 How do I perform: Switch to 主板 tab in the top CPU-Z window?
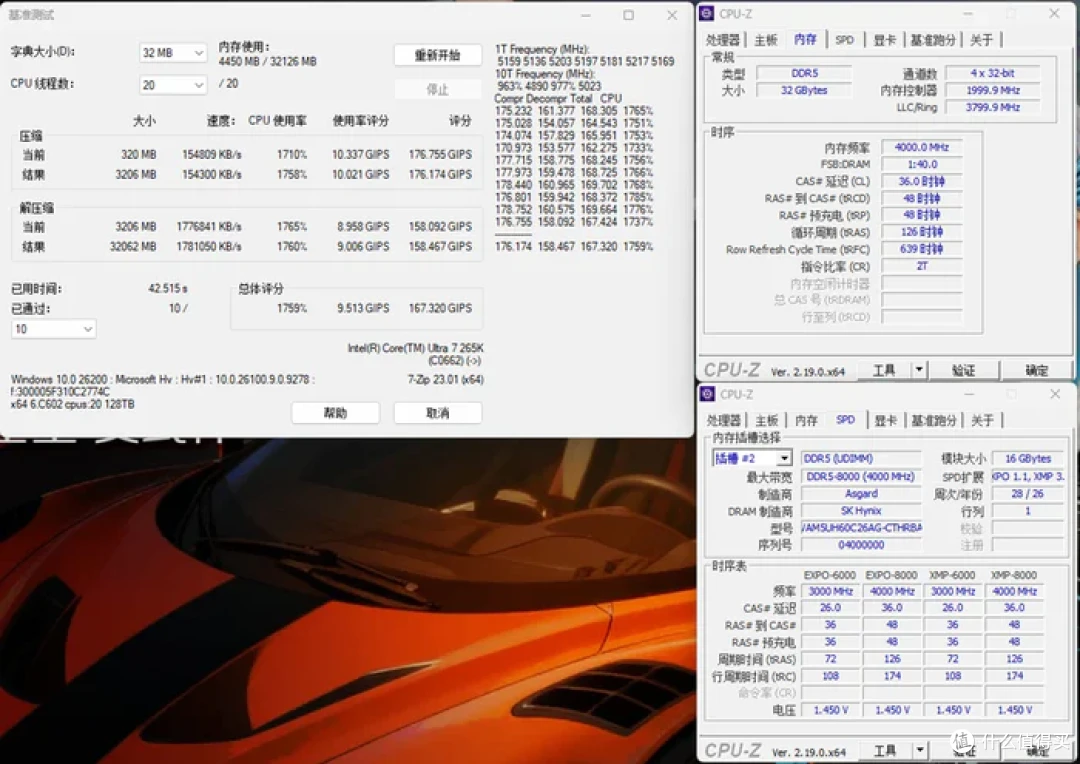[765, 40]
